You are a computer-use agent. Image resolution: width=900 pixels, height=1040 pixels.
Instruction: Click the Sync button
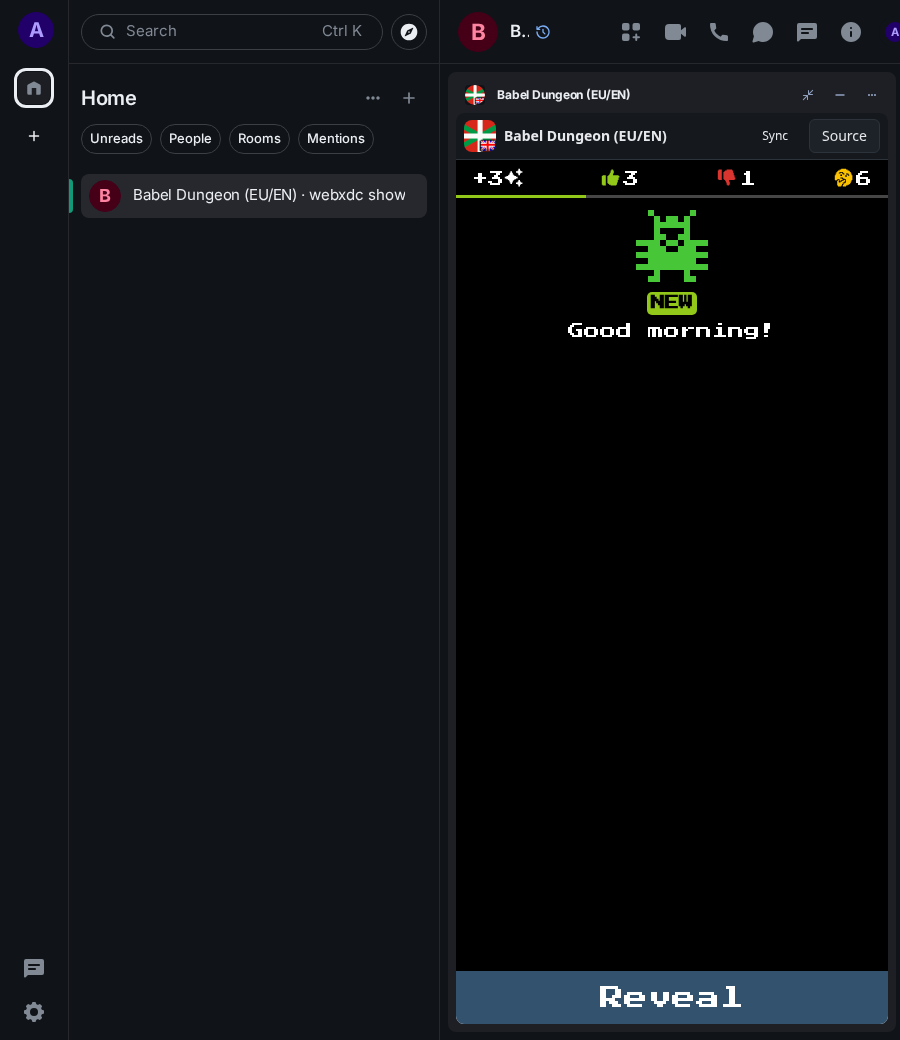775,136
